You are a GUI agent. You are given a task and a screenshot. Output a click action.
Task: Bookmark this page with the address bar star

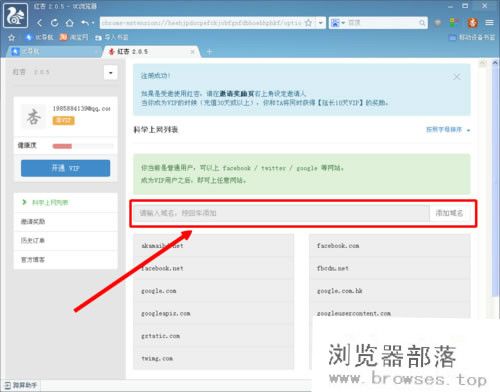(308, 23)
